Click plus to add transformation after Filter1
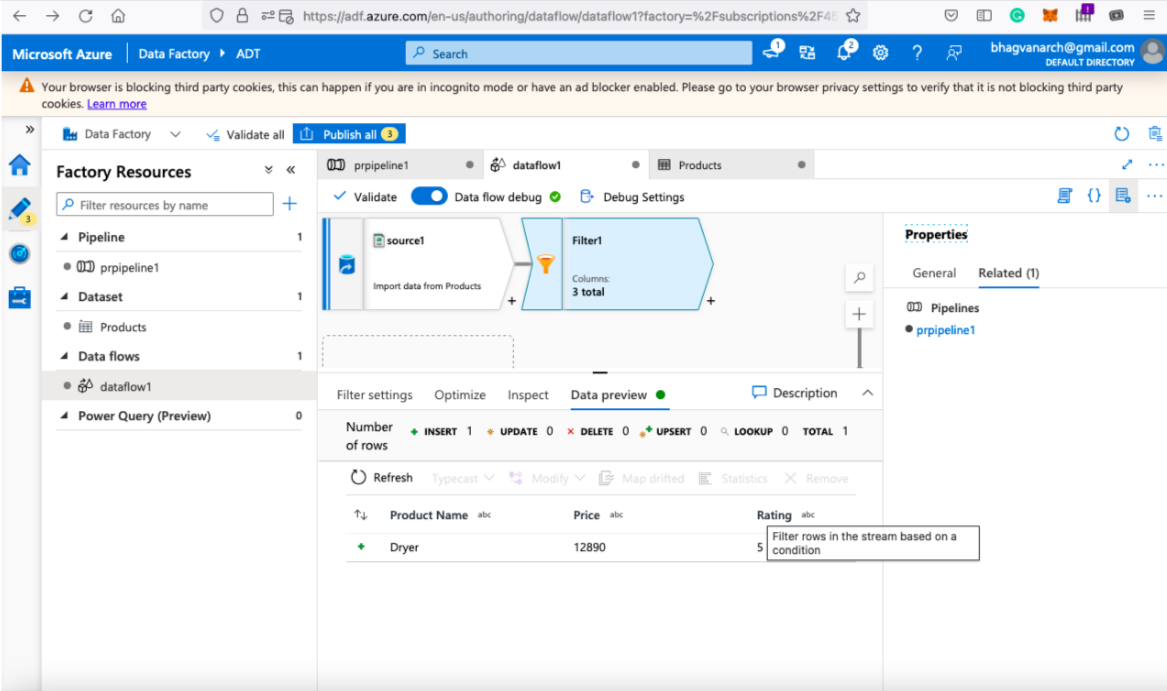 pos(711,301)
